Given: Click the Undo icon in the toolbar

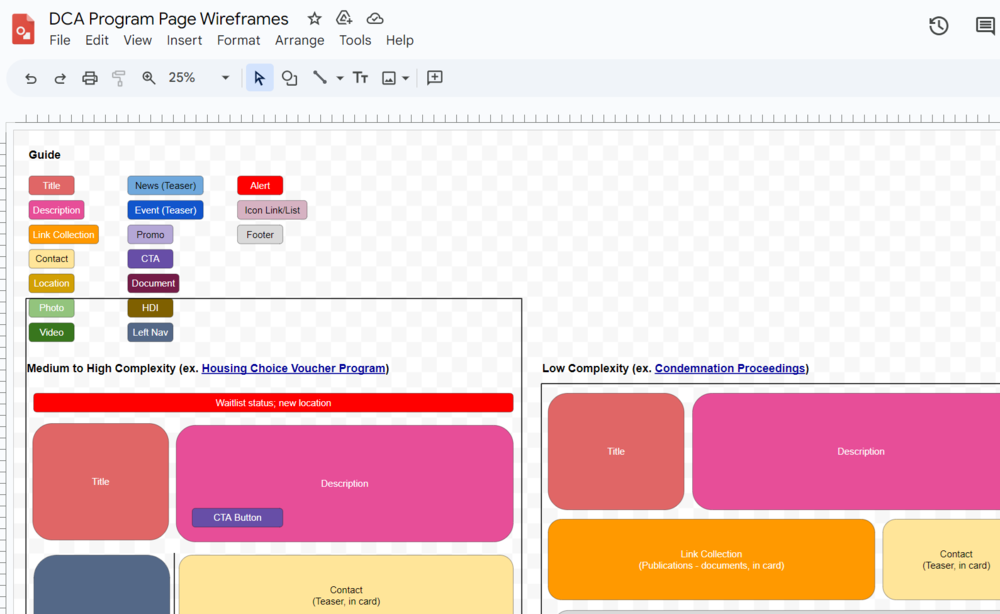Looking at the screenshot, I should (x=30, y=77).
